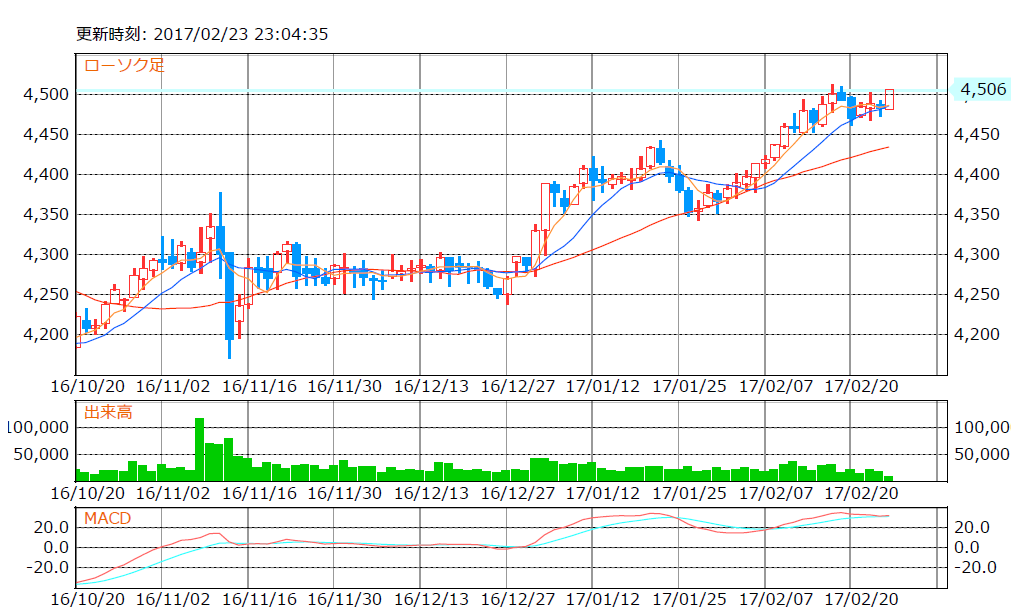Click 4,250 on the right price axis
Image resolution: width=1011 pixels, height=611 pixels.
976,295
